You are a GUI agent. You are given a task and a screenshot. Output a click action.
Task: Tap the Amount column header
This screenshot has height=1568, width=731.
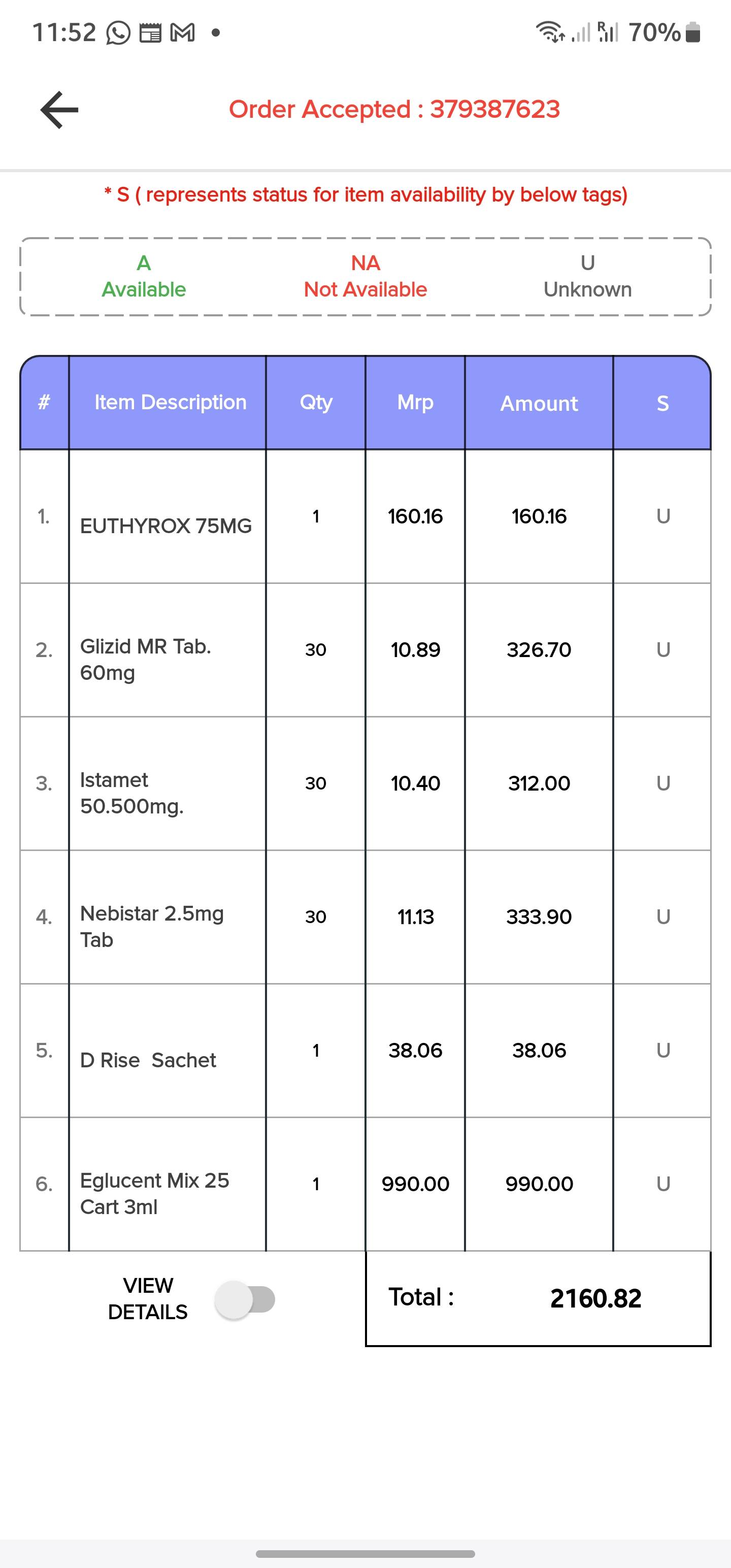pyautogui.click(x=539, y=403)
